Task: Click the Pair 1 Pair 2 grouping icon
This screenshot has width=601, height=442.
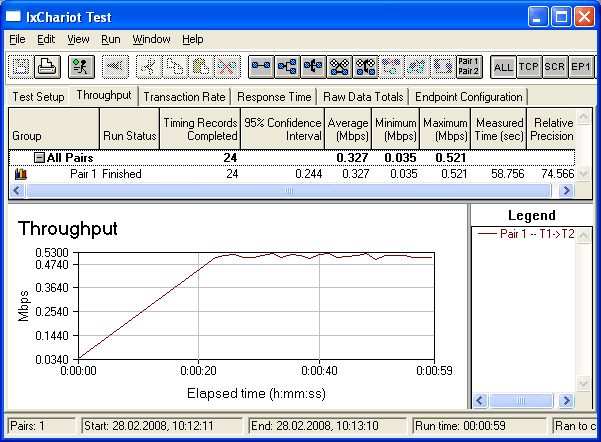Action: click(x=469, y=67)
